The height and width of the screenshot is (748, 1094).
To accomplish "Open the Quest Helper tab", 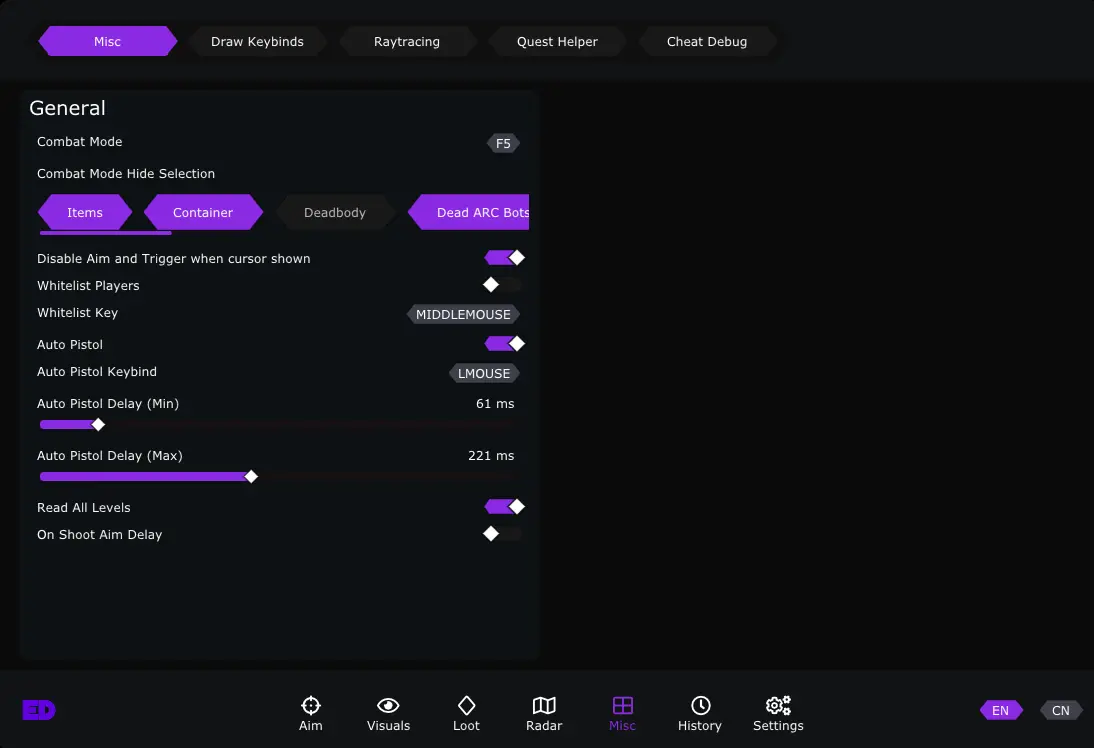I will click(x=557, y=42).
